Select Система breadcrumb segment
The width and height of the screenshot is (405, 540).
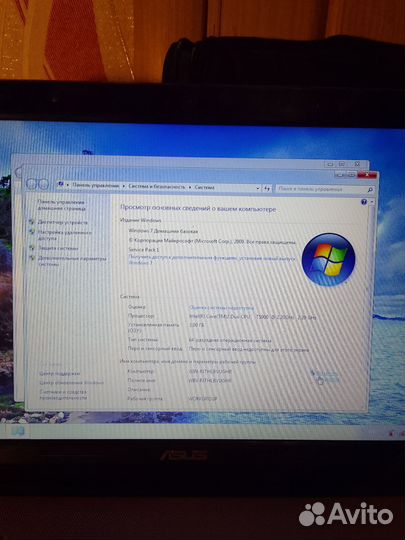point(204,187)
